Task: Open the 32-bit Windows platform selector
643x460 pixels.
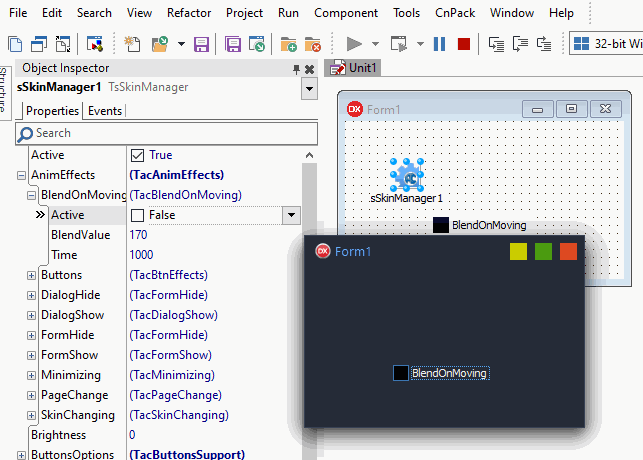Action: (607, 43)
